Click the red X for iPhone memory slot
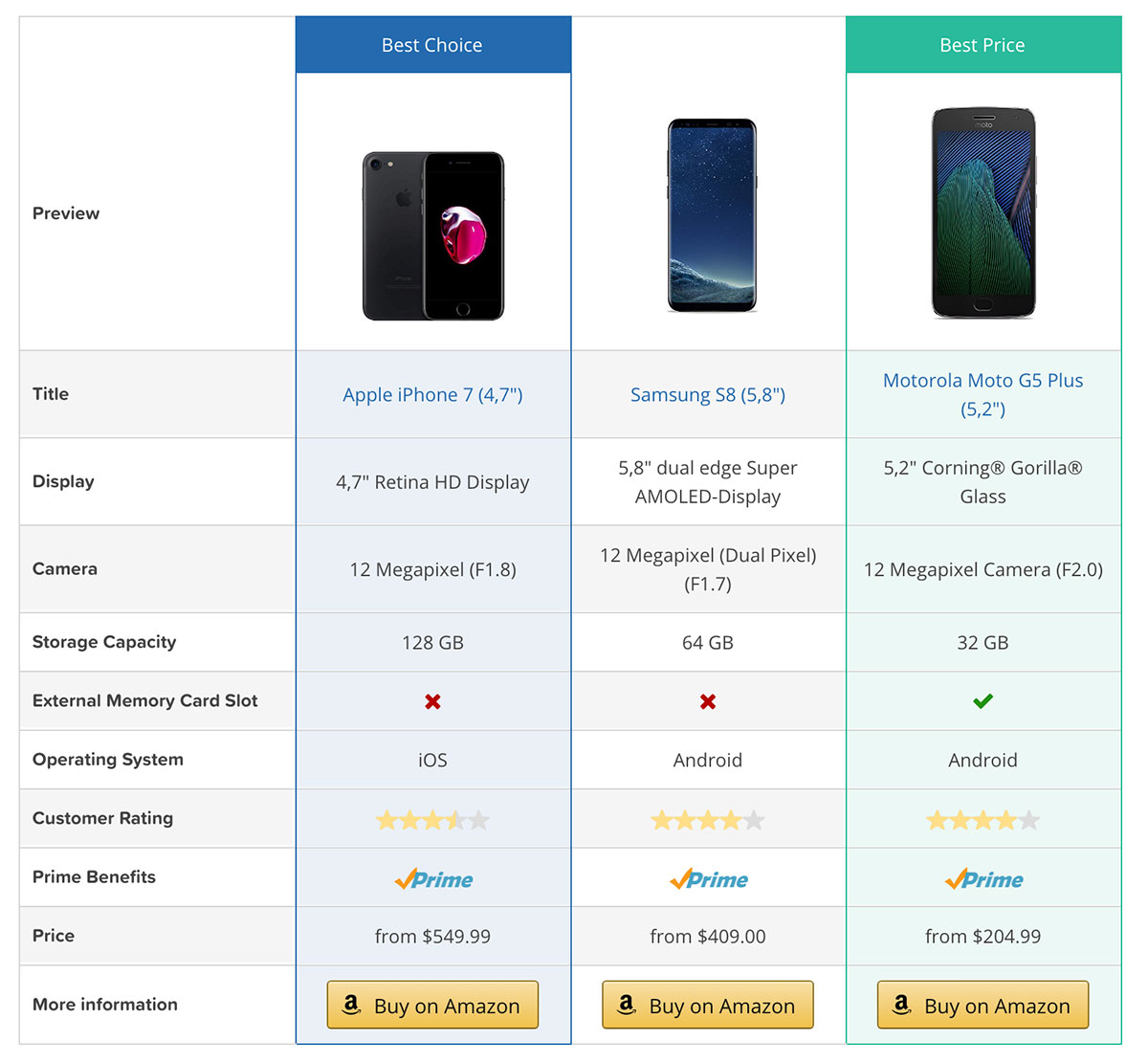This screenshot has width=1148, height=1062. [432, 701]
